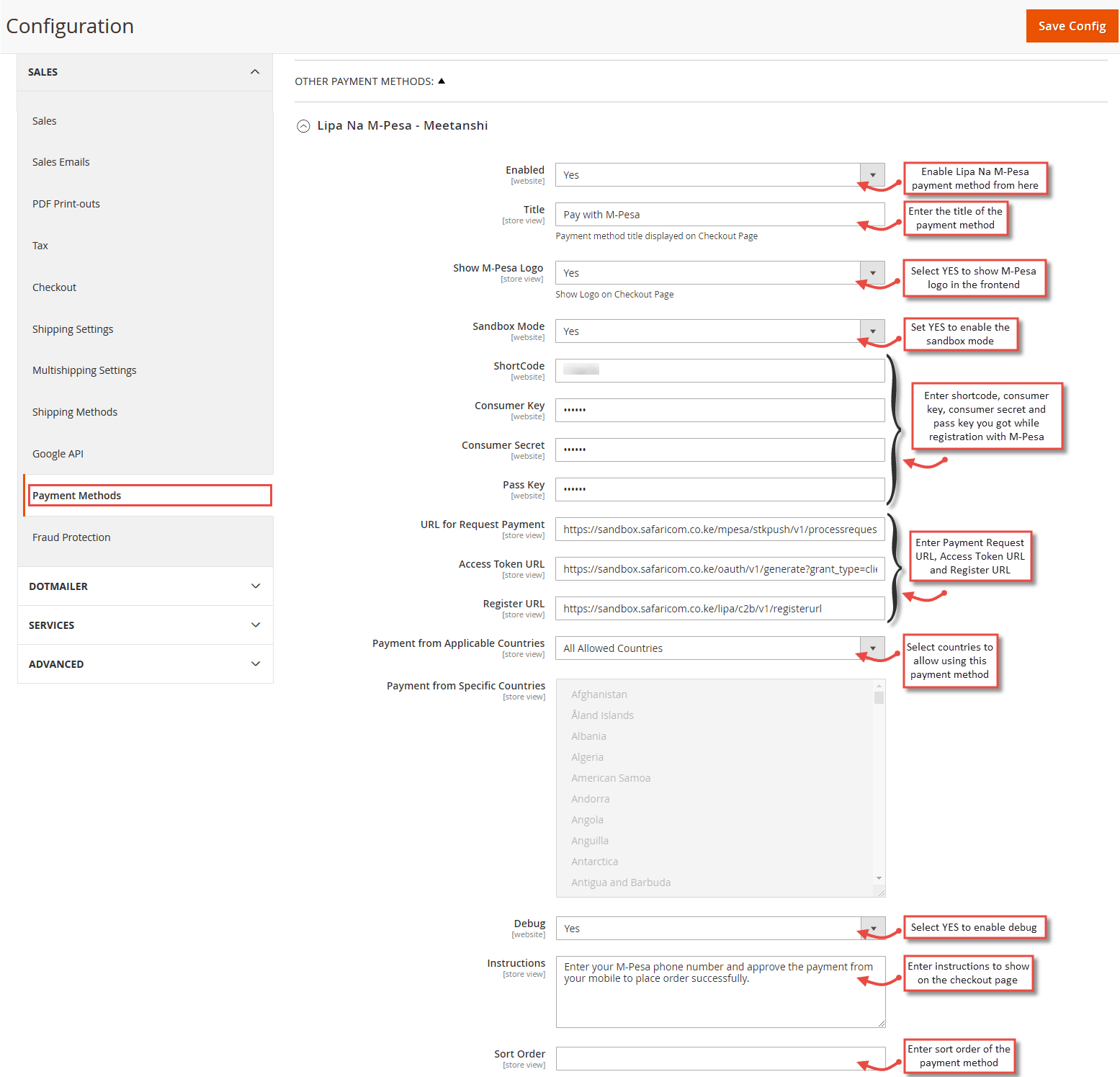Click the Instructions textarea resize handle

[x=881, y=1023]
